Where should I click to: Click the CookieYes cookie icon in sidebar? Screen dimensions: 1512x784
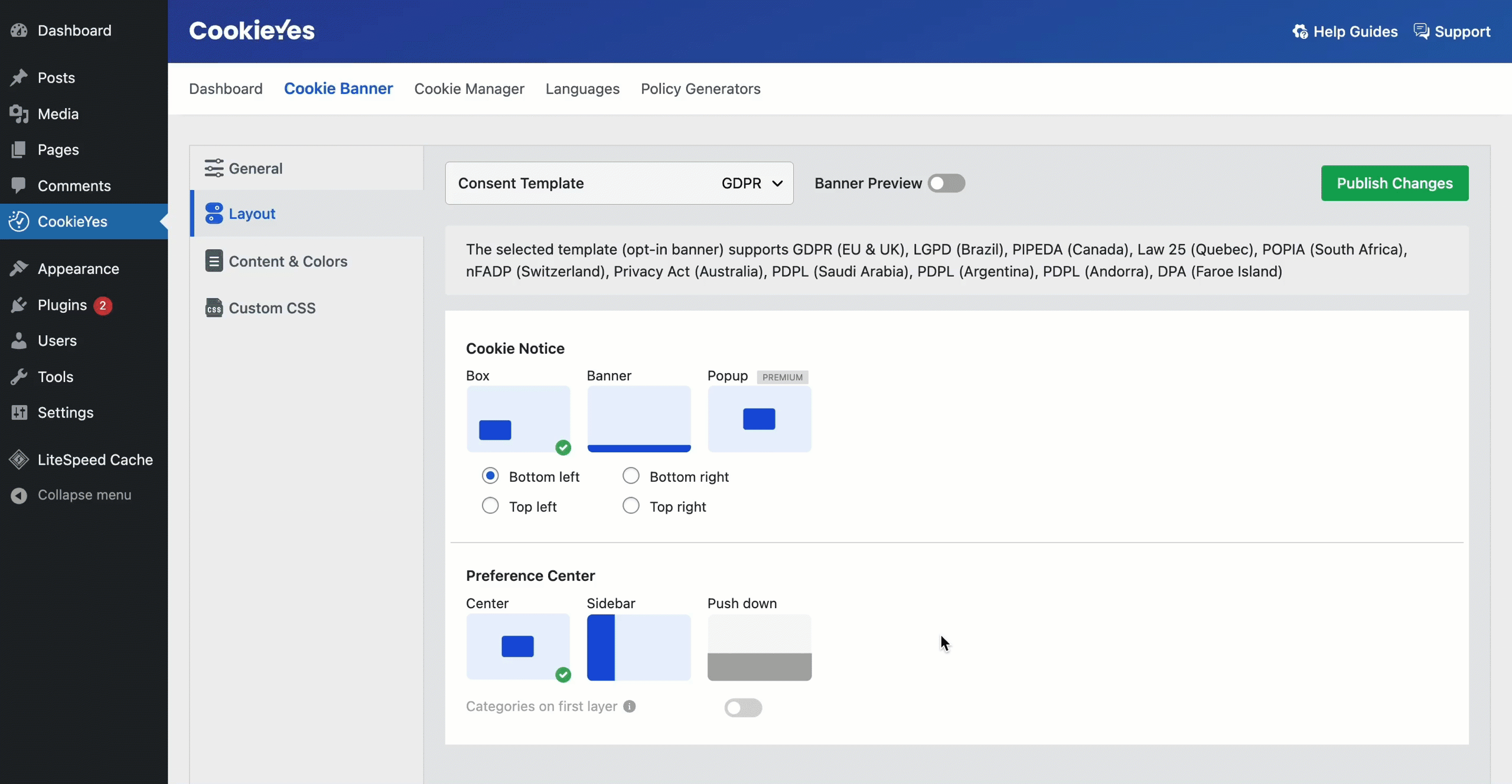(x=19, y=221)
